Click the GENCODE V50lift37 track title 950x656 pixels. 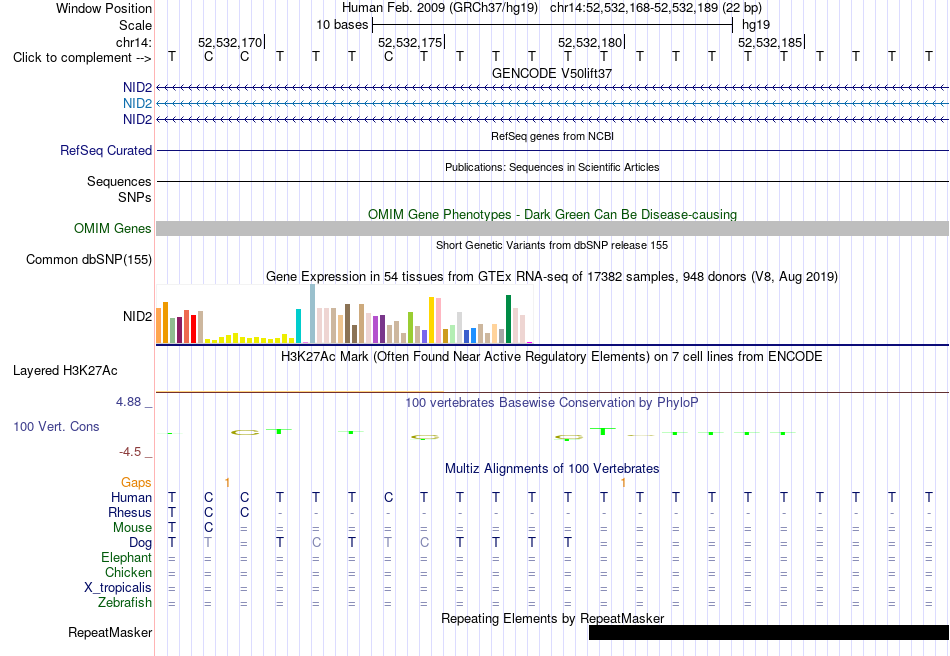point(552,73)
